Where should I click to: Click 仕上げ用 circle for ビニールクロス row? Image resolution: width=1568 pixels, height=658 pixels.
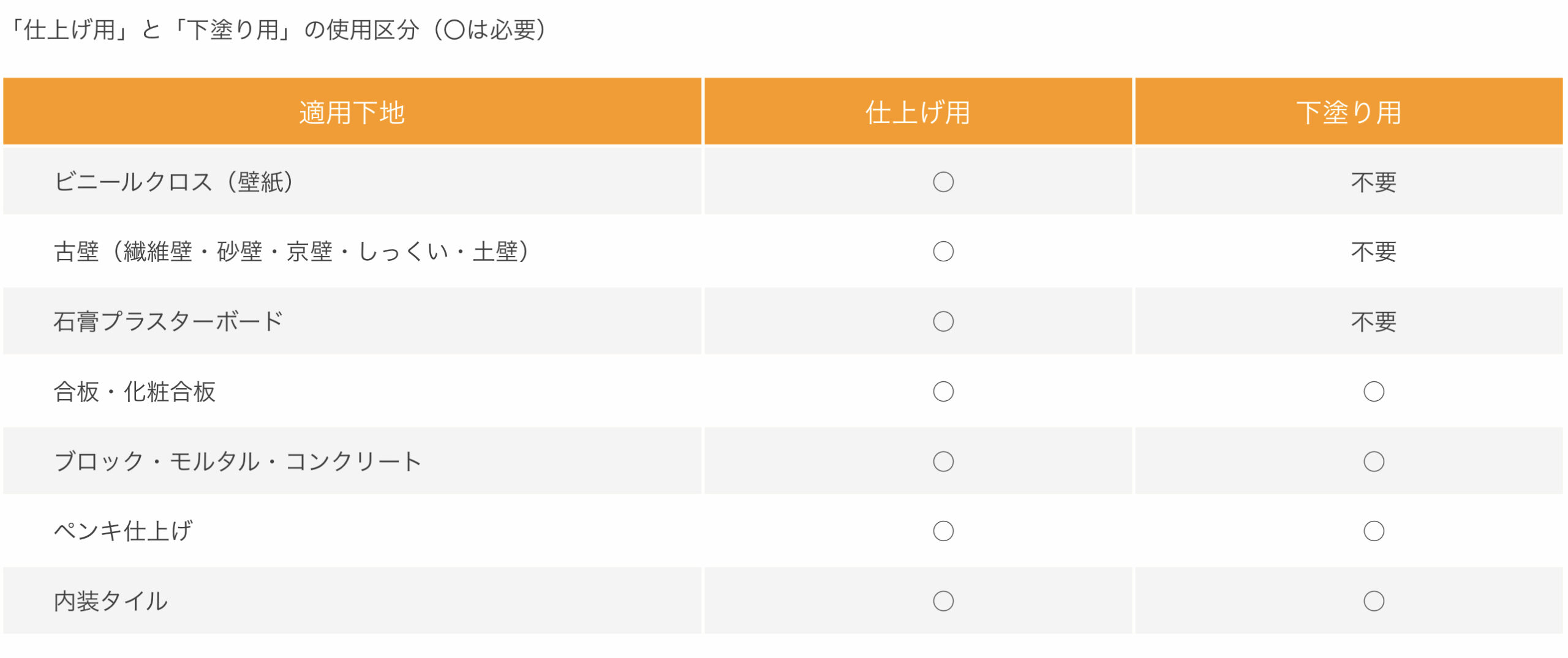coord(943,182)
